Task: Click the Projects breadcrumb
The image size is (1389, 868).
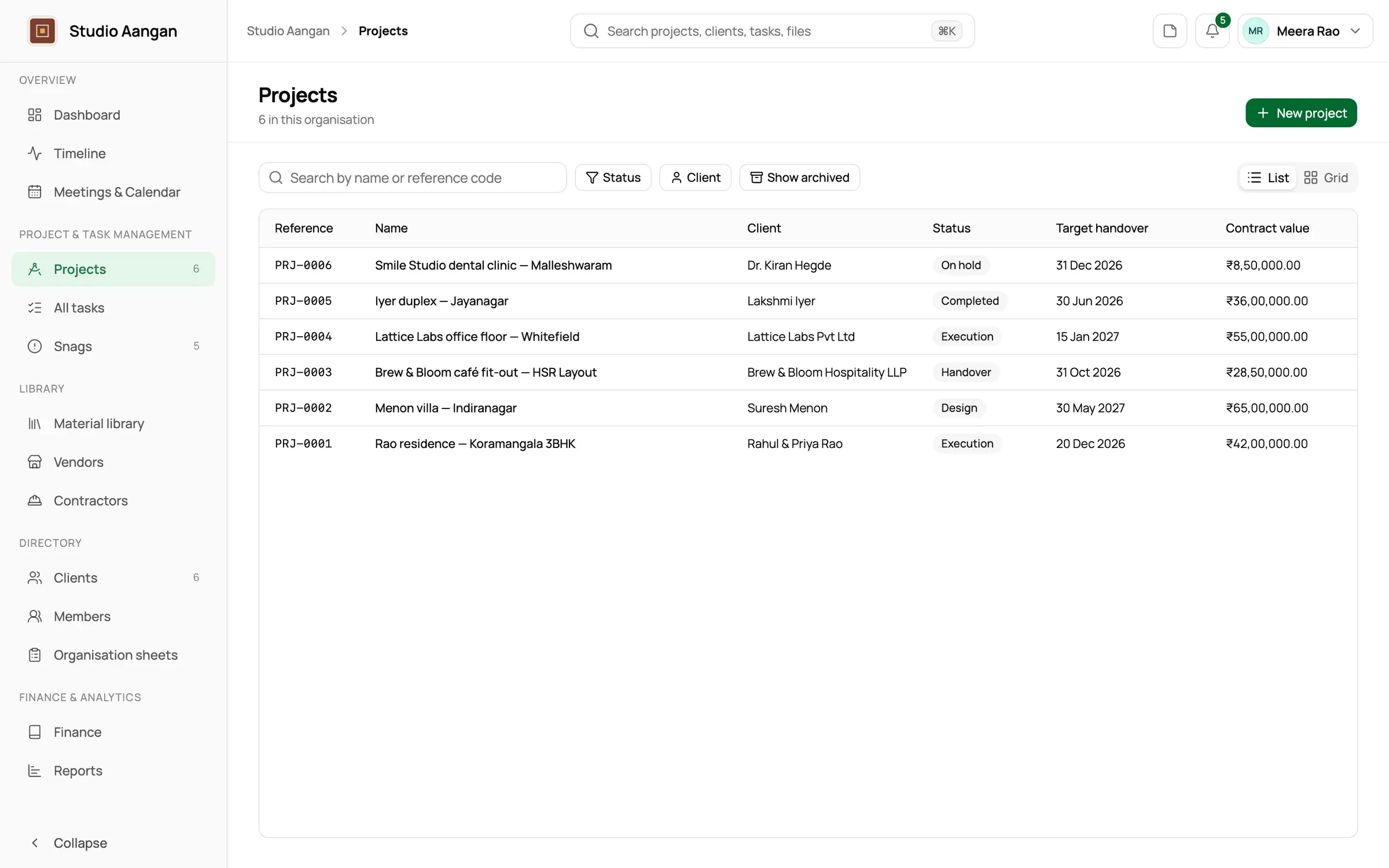Action: click(383, 31)
